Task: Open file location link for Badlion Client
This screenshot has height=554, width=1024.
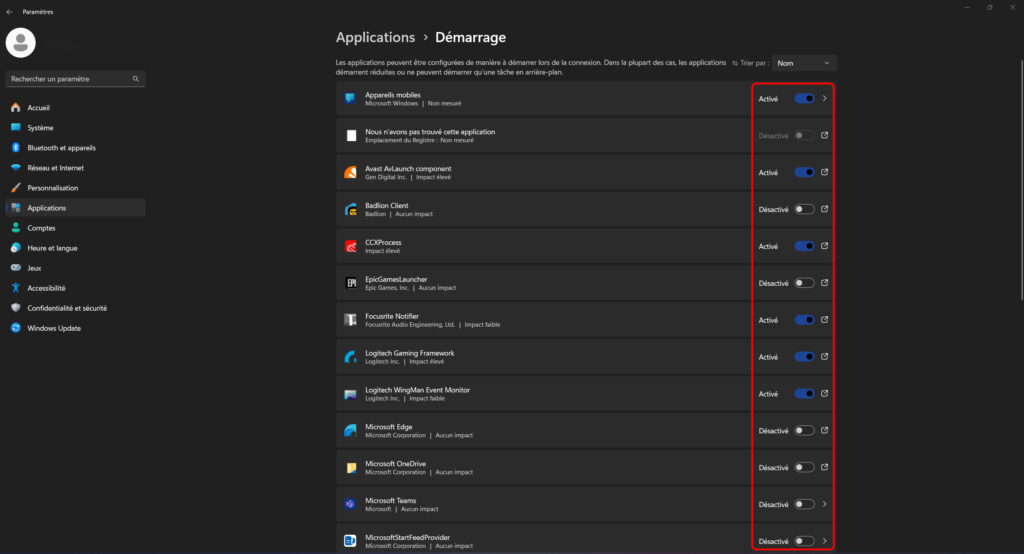Action: click(825, 209)
